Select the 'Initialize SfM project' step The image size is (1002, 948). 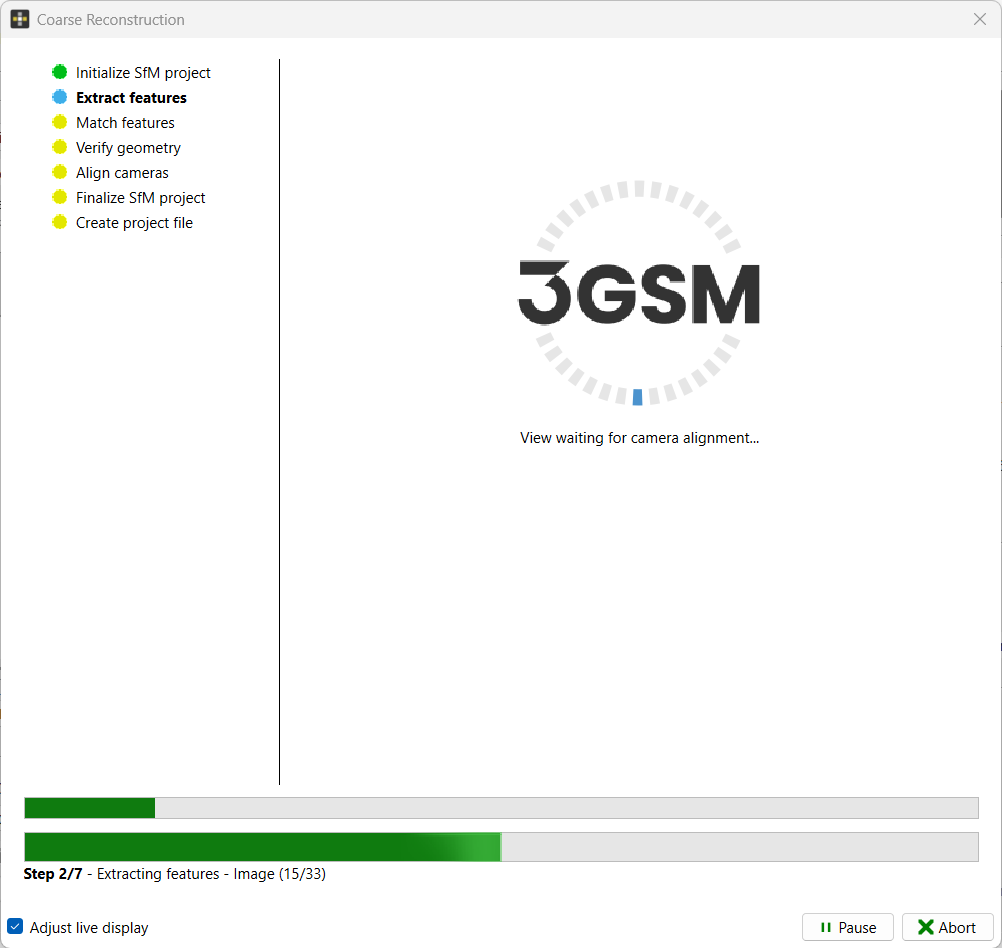click(143, 73)
